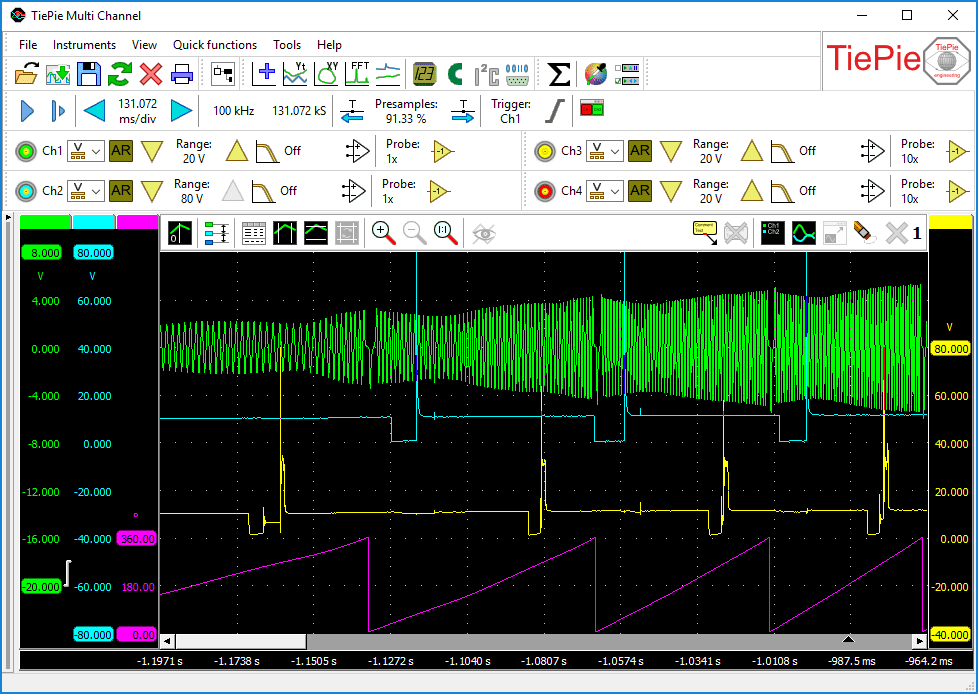Create an XY plot

(326, 73)
